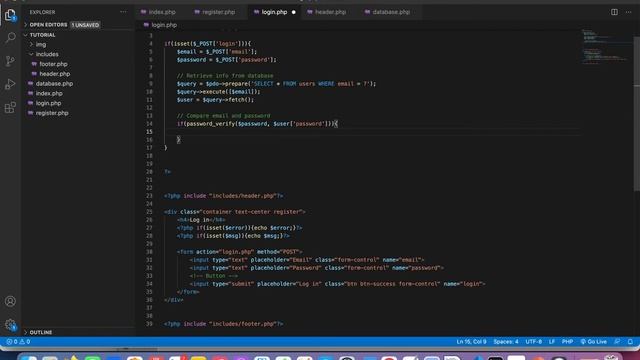The height and width of the screenshot is (360, 640).
Task: Open database.php in the file tree
Action: (x=54, y=84)
